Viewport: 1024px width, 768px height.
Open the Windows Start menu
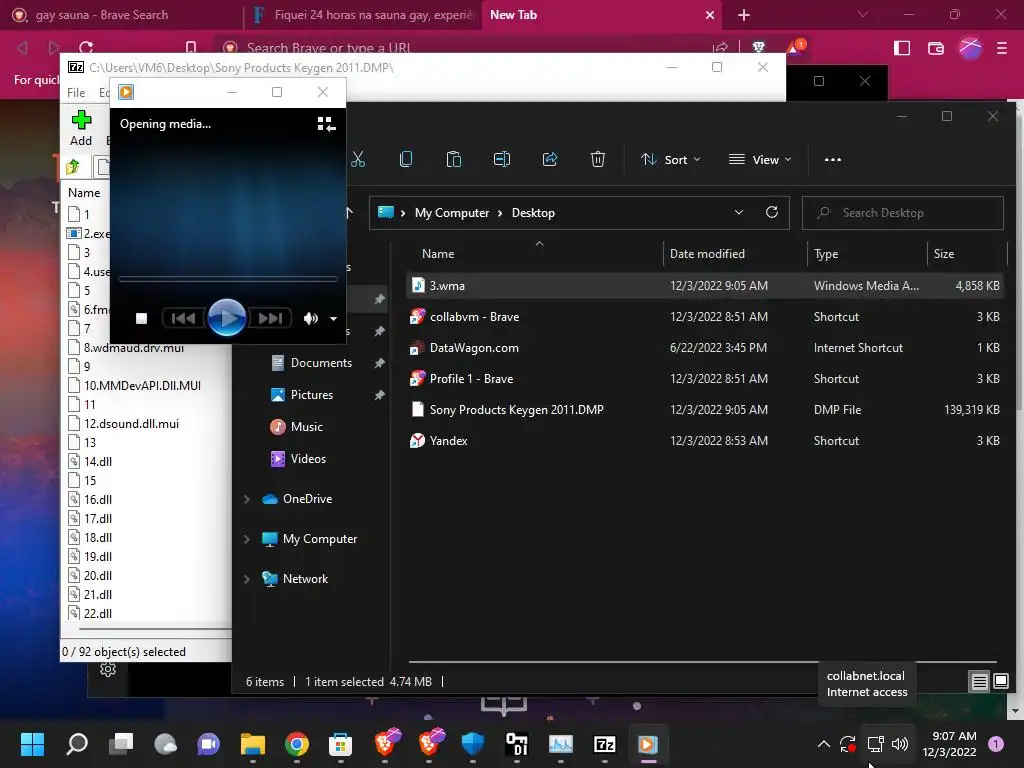click(32, 744)
